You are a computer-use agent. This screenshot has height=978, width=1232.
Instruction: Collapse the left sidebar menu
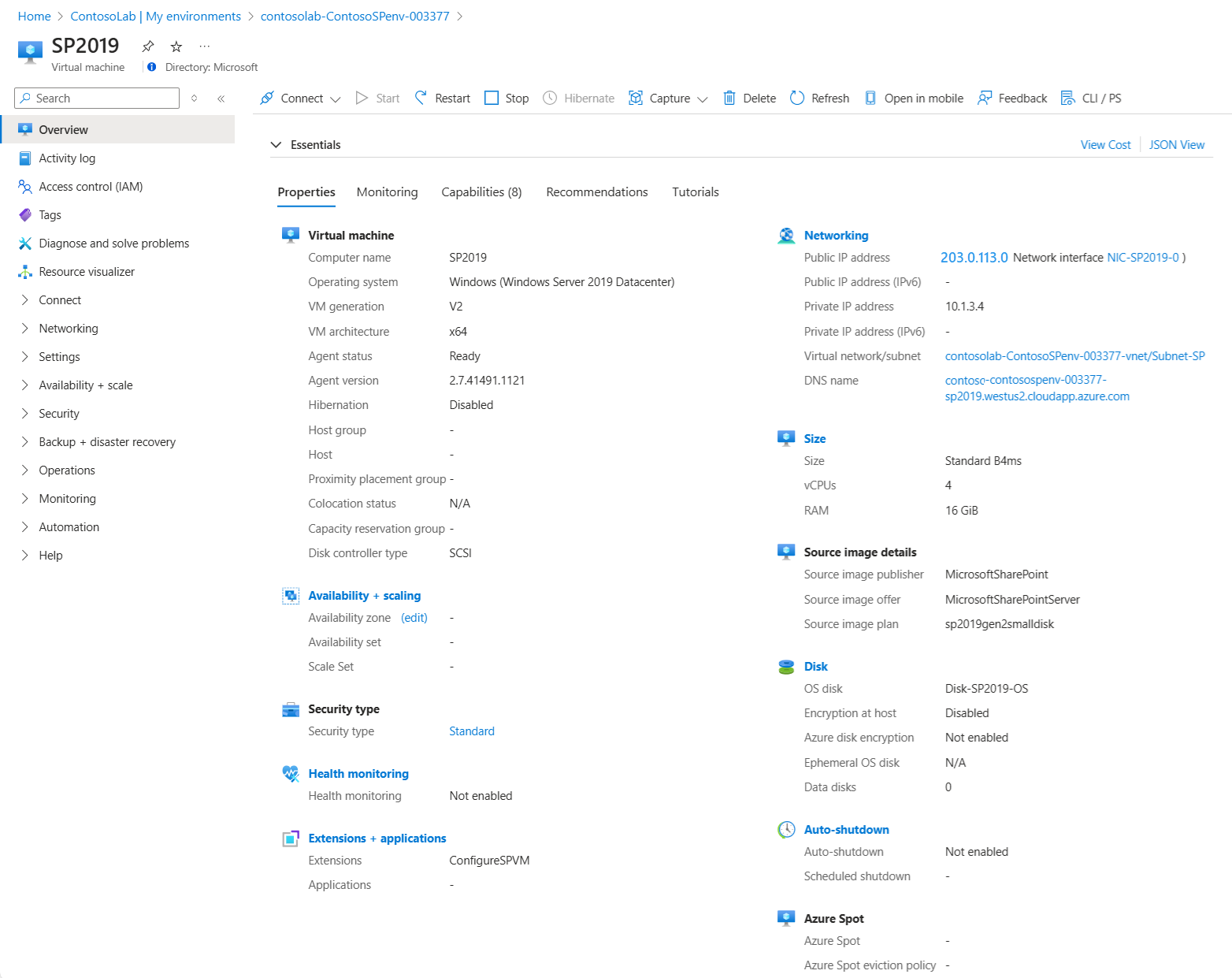221,99
